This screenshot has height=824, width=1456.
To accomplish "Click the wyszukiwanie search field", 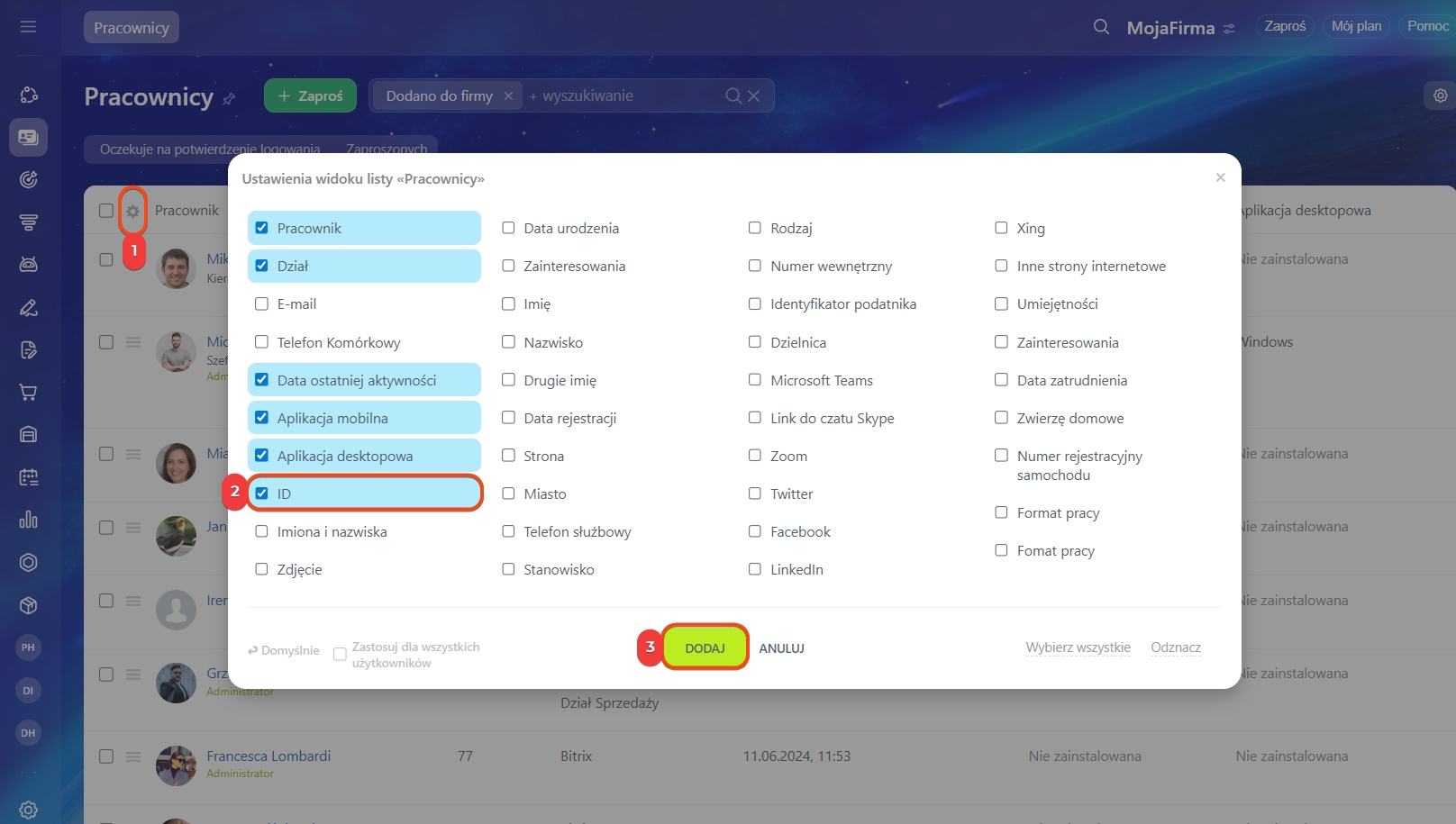I will (x=622, y=95).
